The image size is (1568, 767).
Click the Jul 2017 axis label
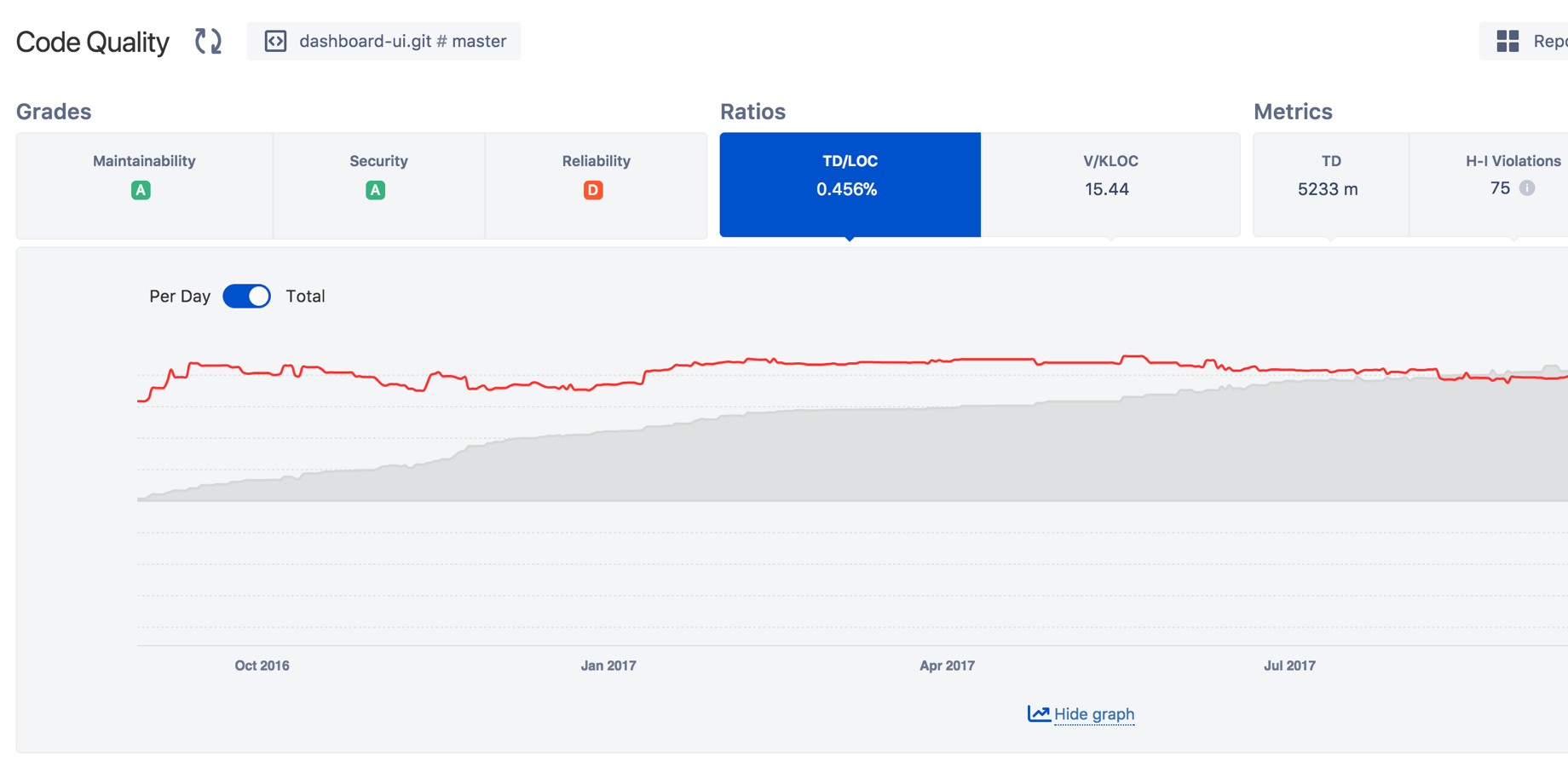click(1289, 666)
